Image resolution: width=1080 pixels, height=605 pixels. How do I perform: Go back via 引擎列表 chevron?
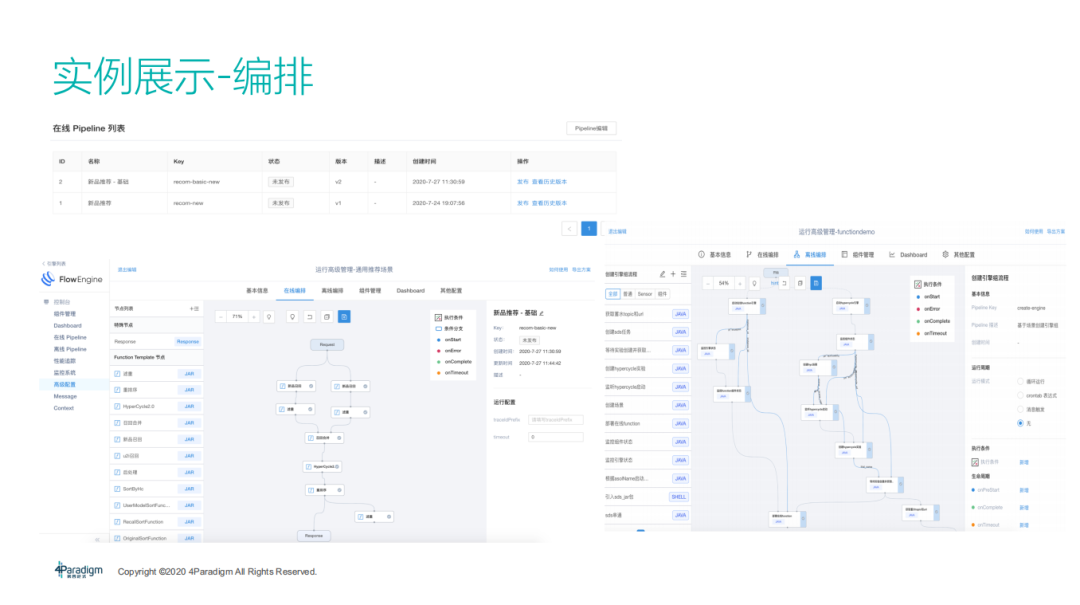pos(43,263)
